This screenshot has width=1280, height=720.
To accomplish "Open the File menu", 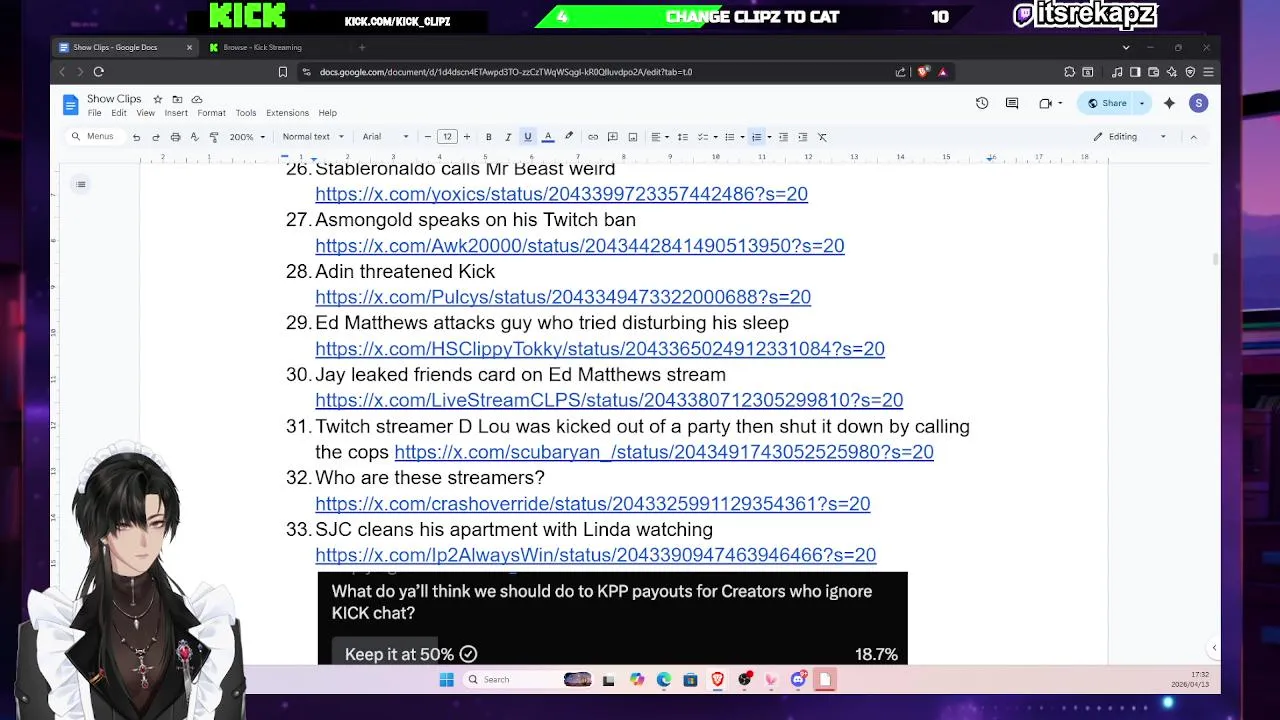I will point(94,113).
